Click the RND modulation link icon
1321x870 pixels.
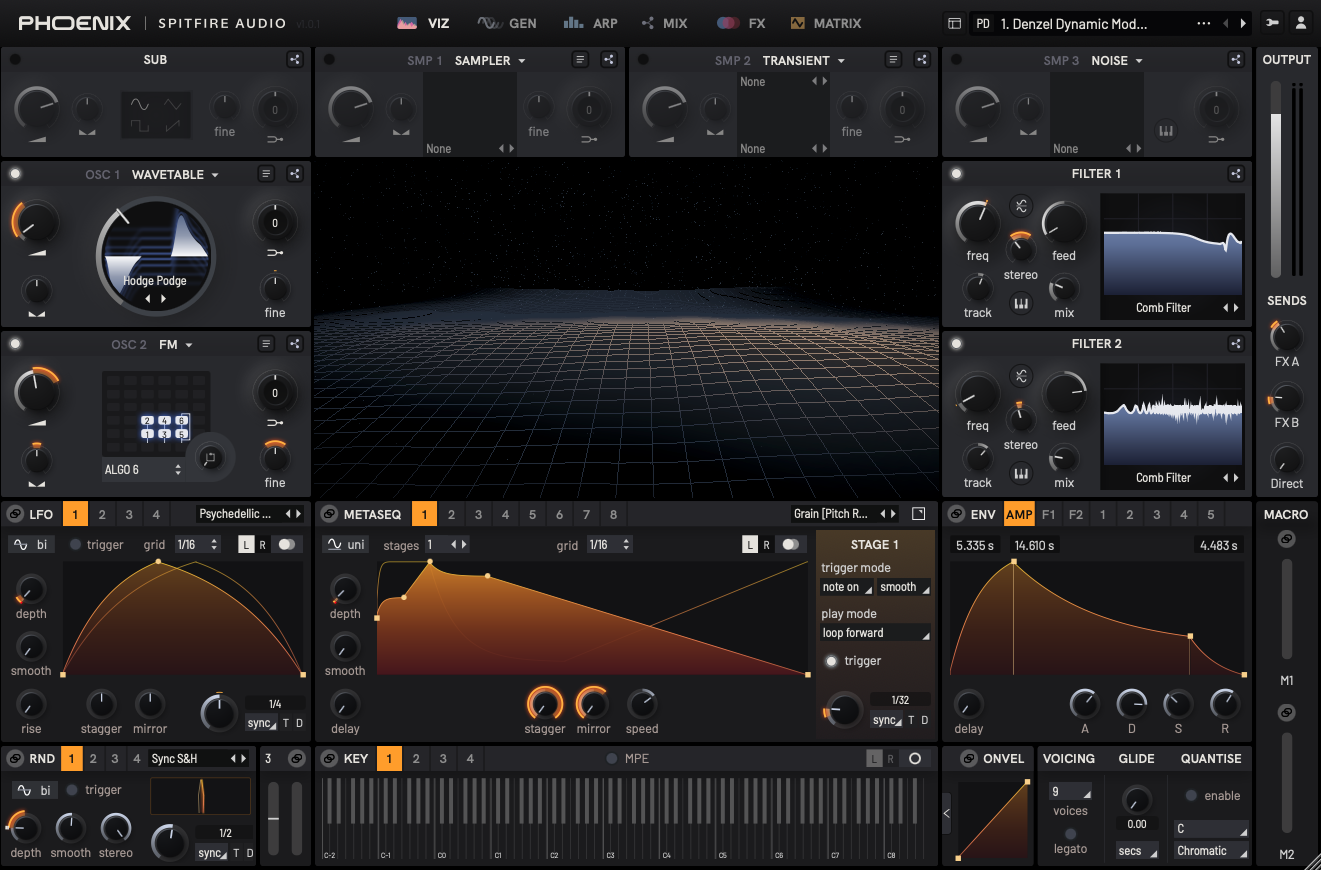pos(15,759)
